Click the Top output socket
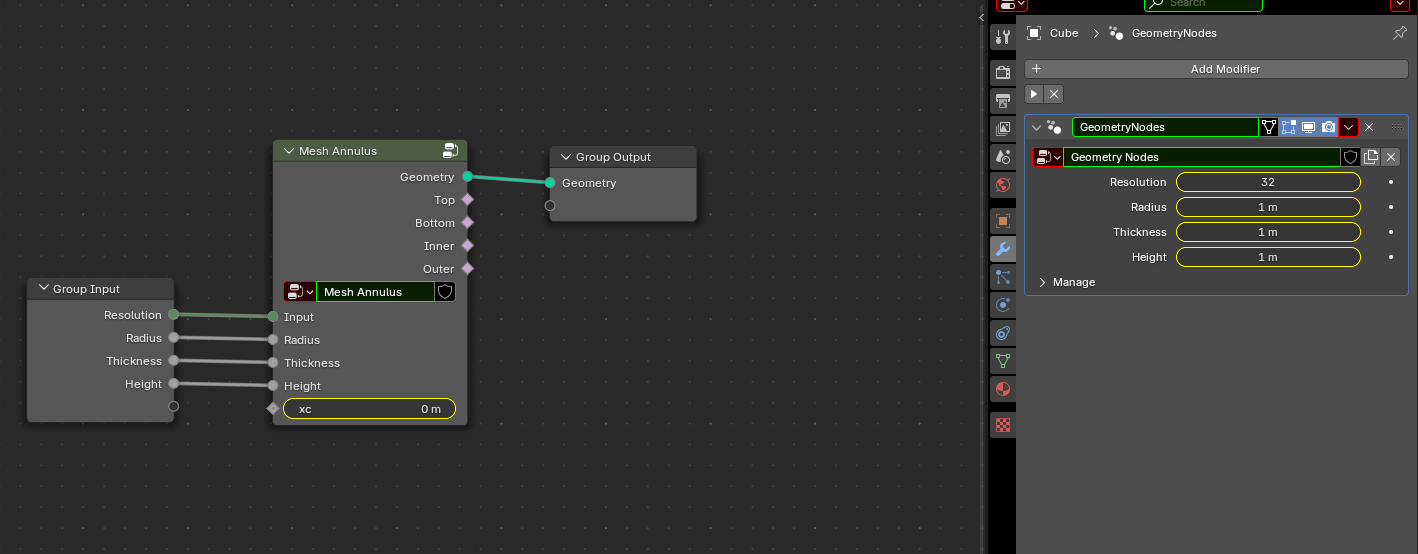This screenshot has height=554, width=1418. (467, 200)
